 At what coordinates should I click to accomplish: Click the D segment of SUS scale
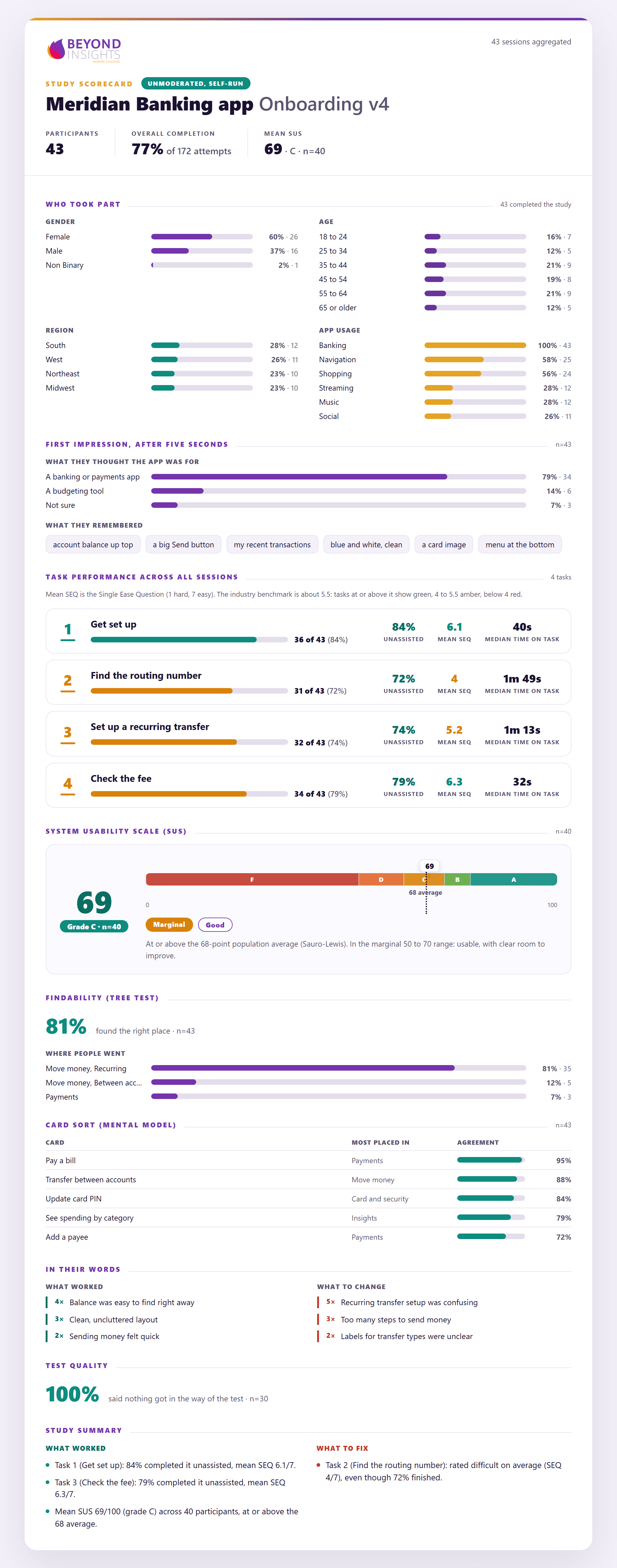tap(381, 880)
